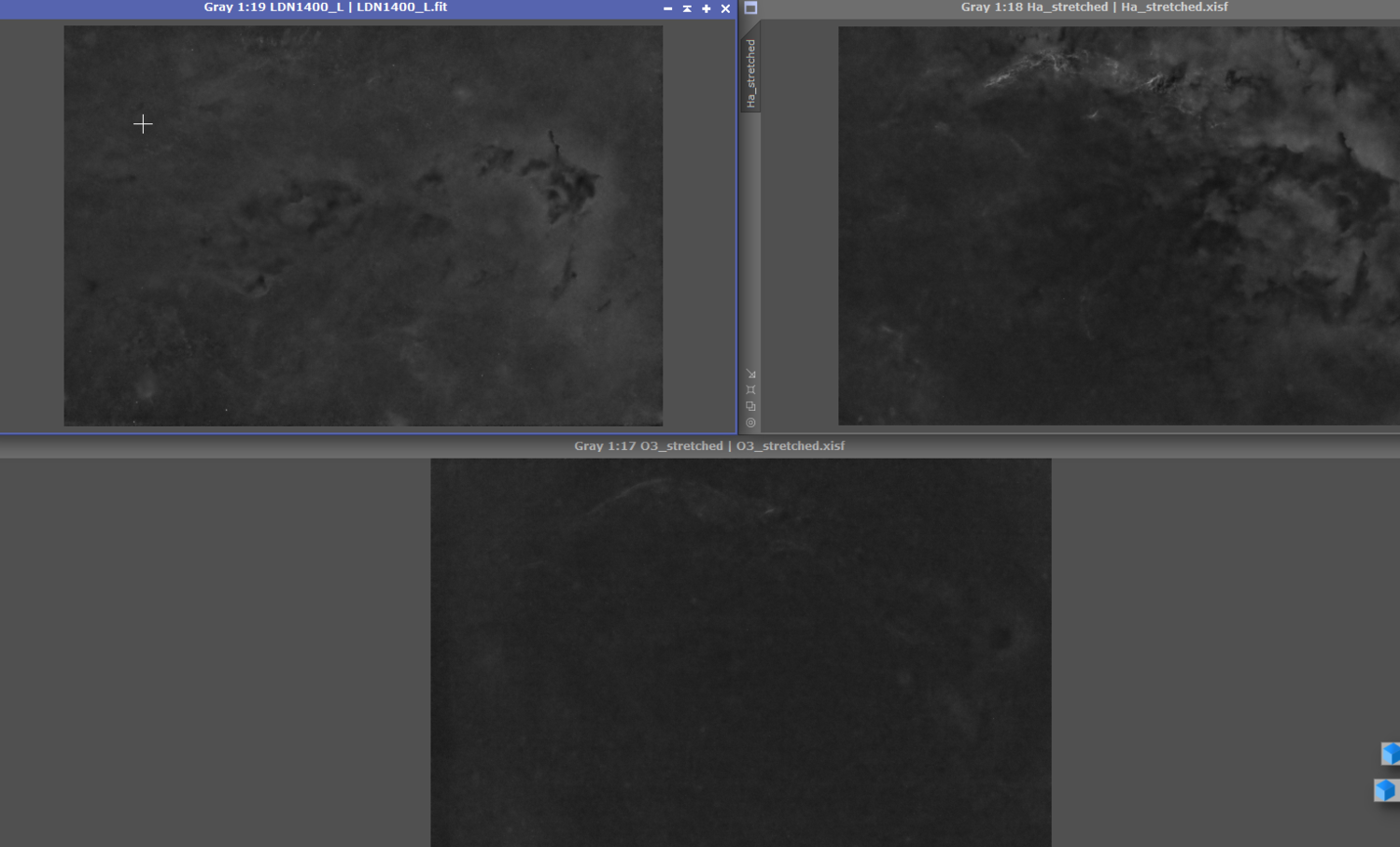Image resolution: width=1400 pixels, height=847 pixels.
Task: Click the view selector square icon atop Ha_stretched sidebar
Action: 751,7
